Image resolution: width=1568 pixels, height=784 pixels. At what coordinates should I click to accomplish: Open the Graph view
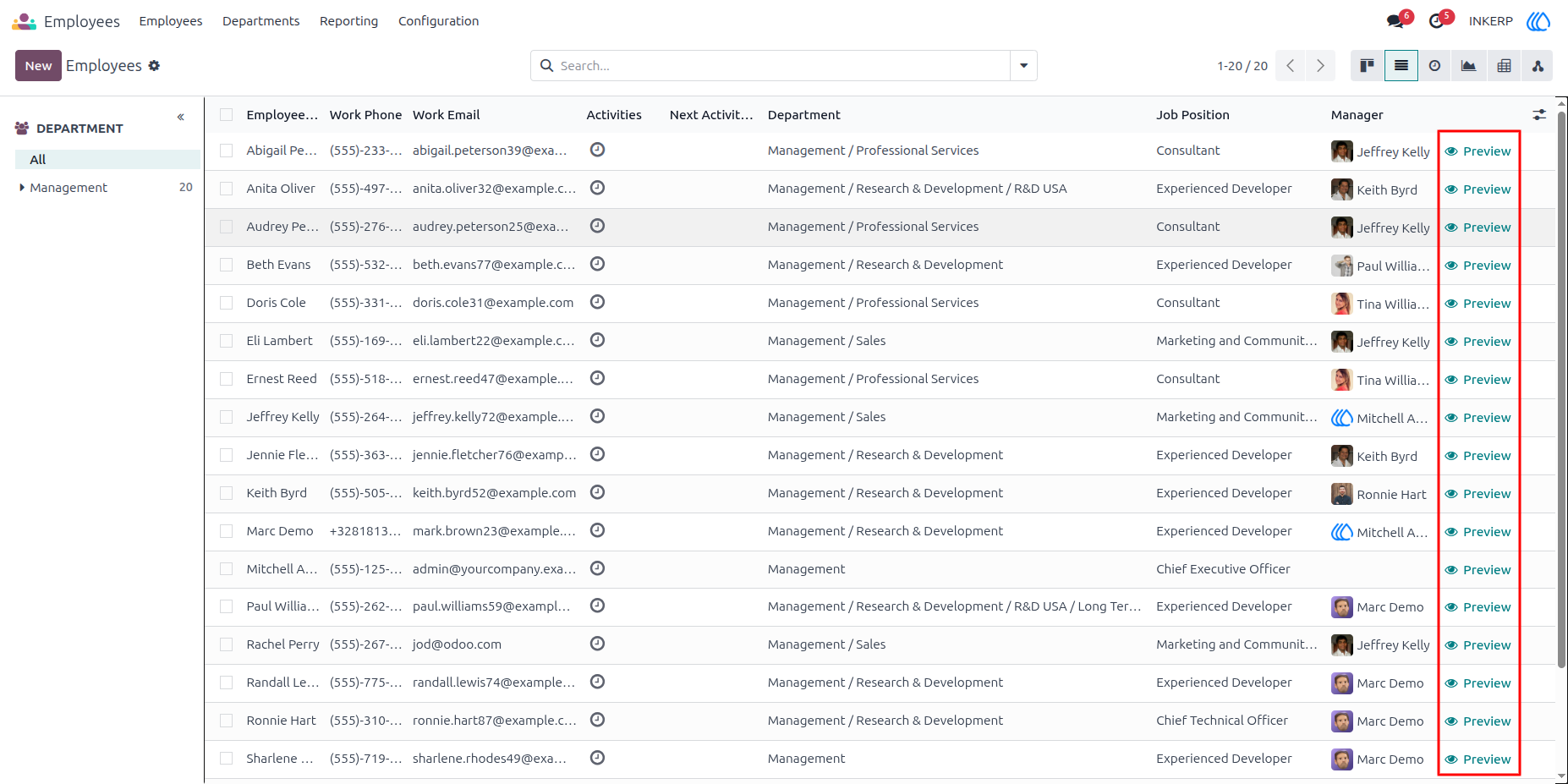click(x=1468, y=66)
